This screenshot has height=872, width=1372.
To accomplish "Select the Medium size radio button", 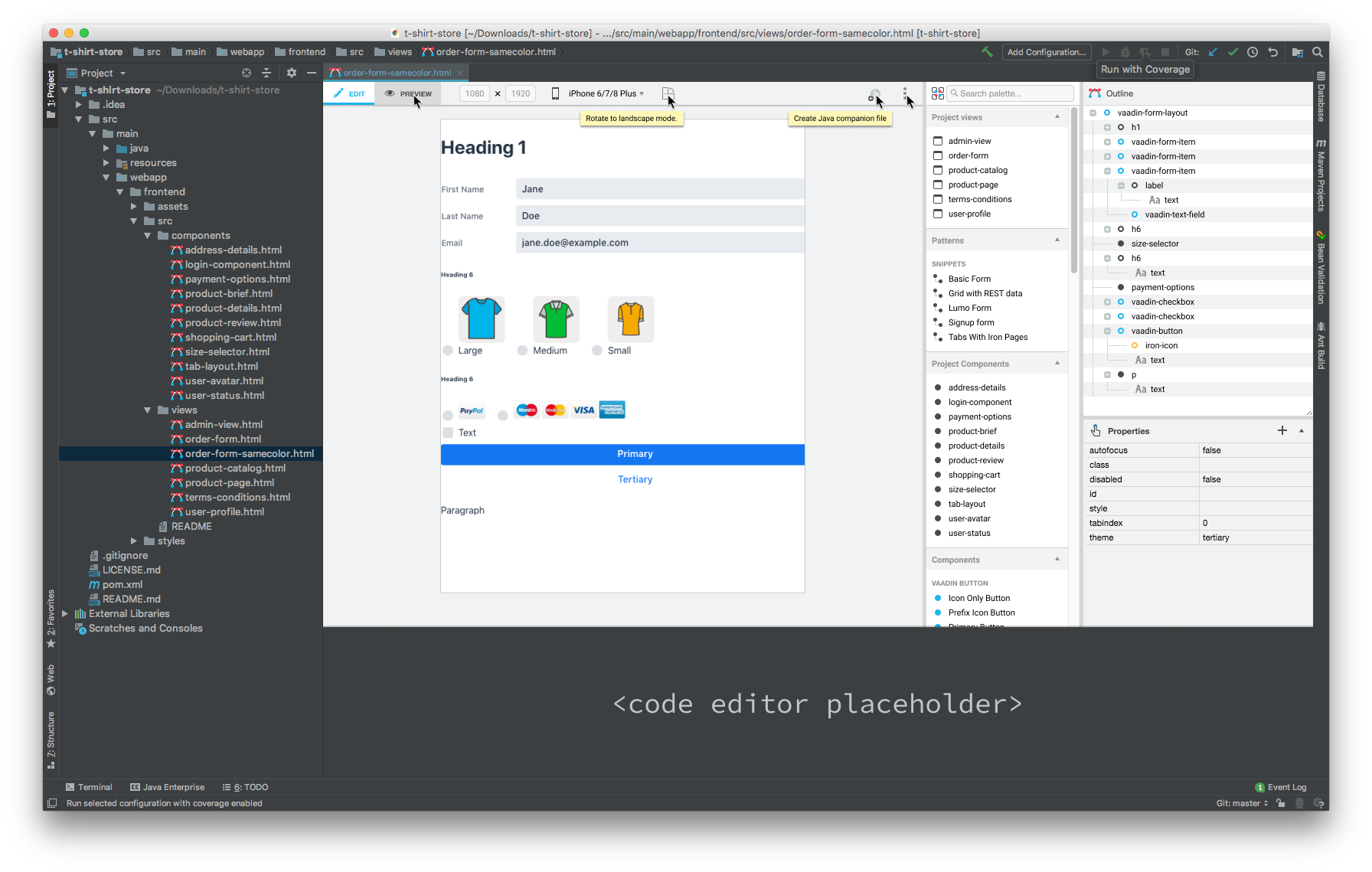I will (522, 351).
